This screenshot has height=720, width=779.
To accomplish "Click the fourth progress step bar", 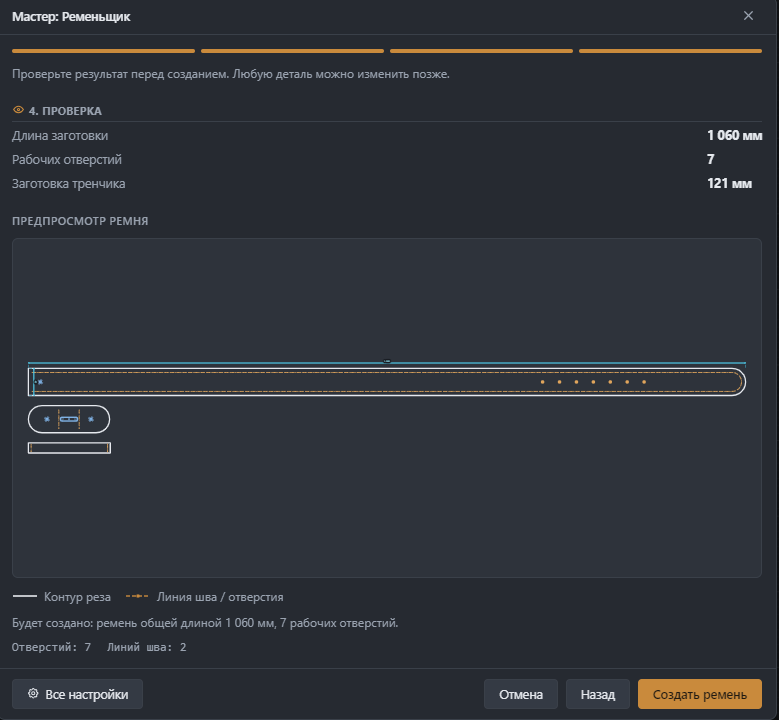I will tap(670, 51).
